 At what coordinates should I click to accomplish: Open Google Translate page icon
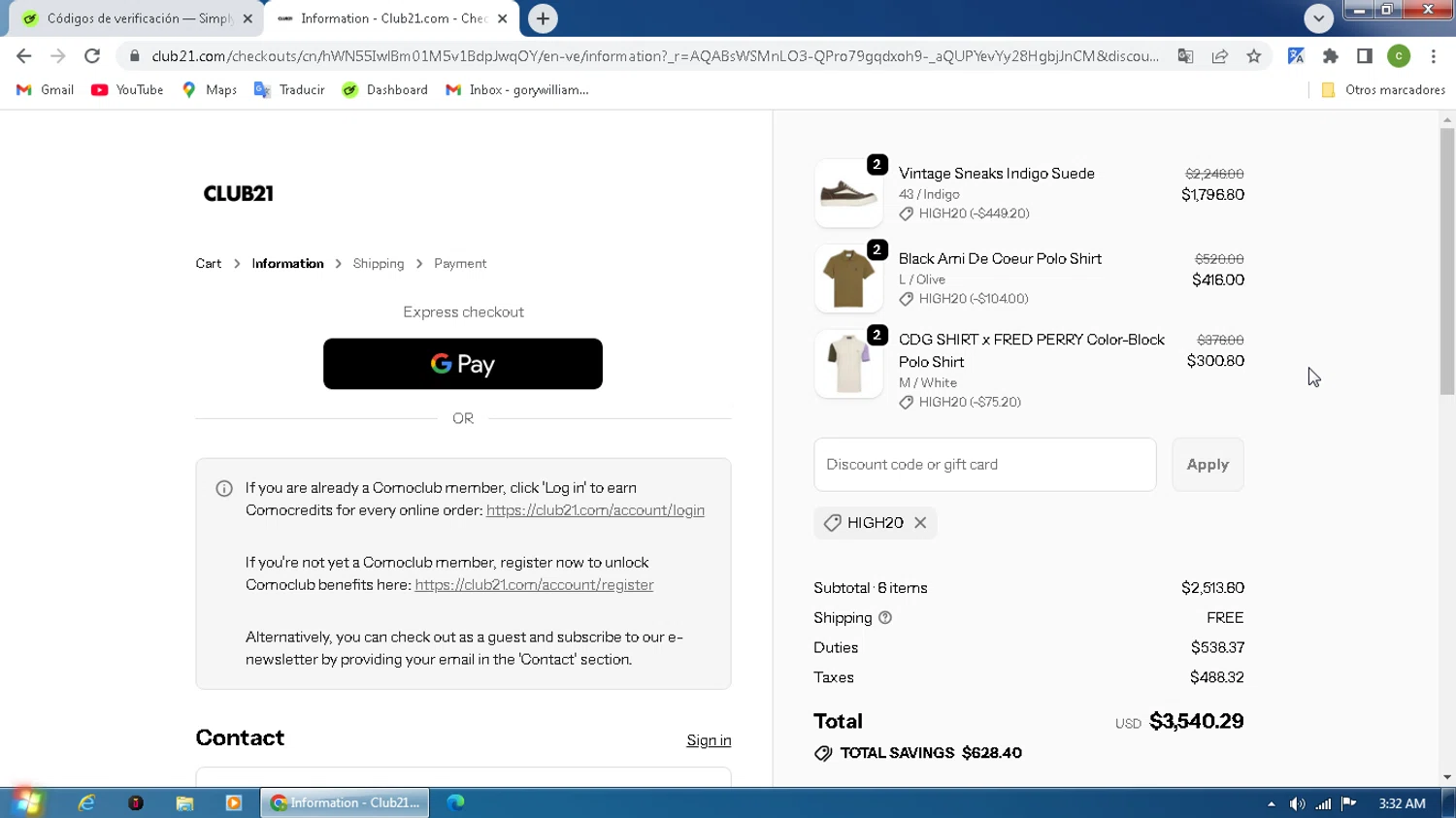1185,56
